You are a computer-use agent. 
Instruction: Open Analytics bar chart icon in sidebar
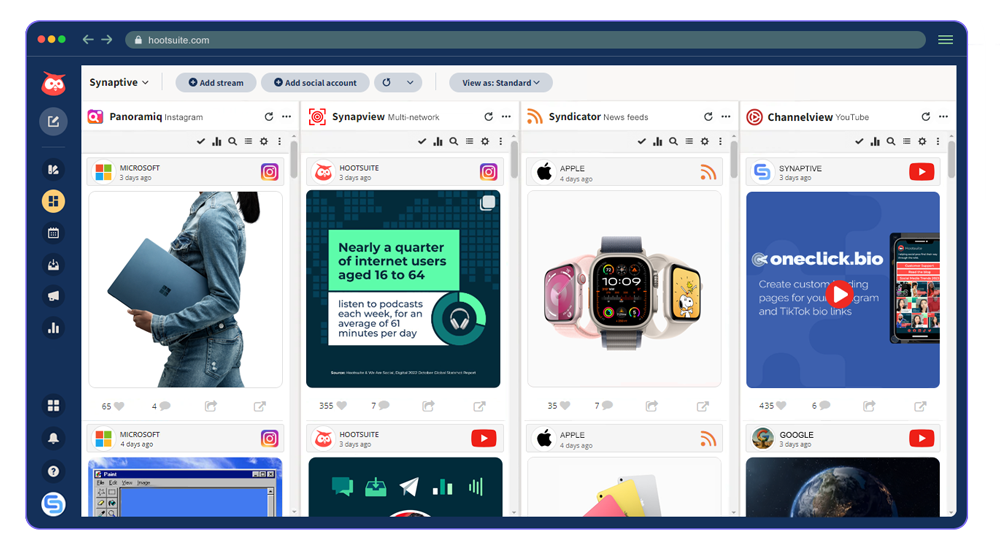[x=54, y=328]
